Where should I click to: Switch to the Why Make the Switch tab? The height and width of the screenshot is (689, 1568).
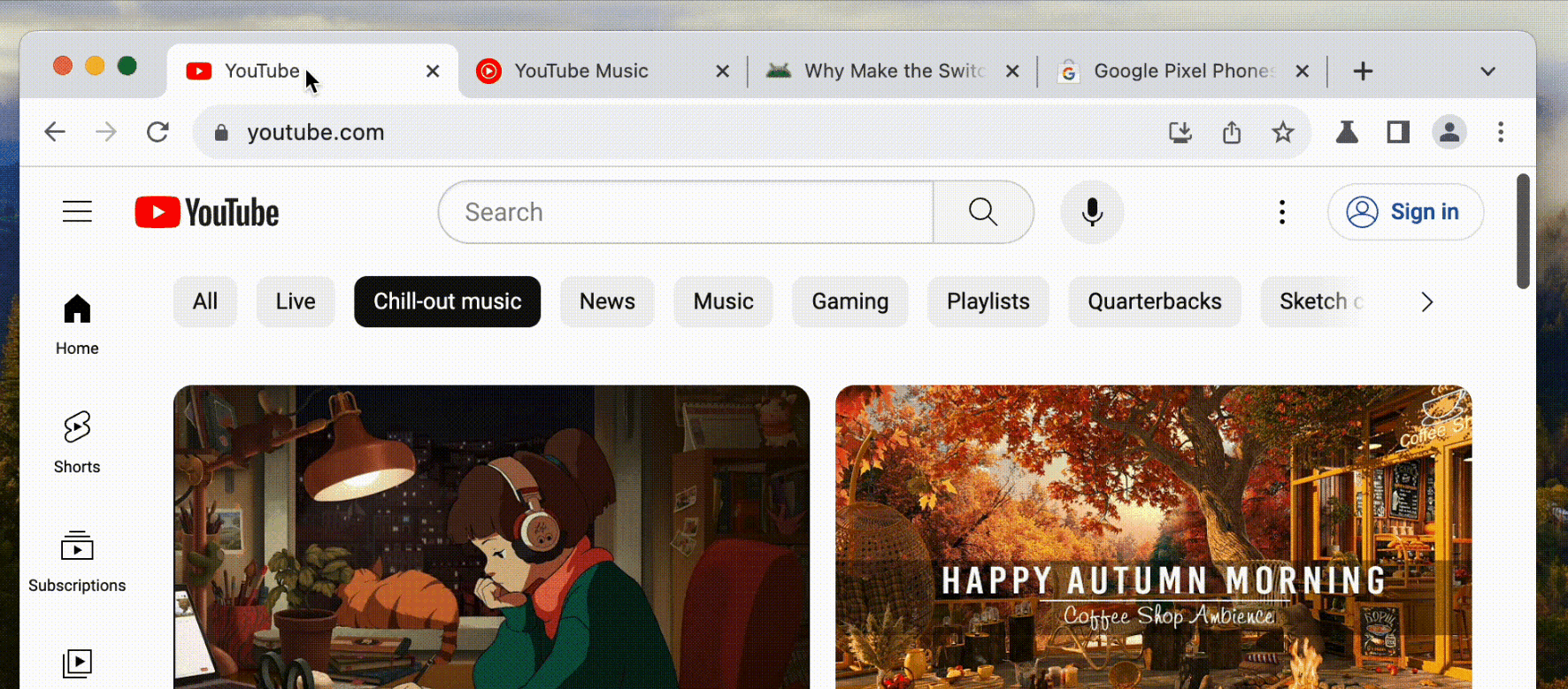click(894, 71)
